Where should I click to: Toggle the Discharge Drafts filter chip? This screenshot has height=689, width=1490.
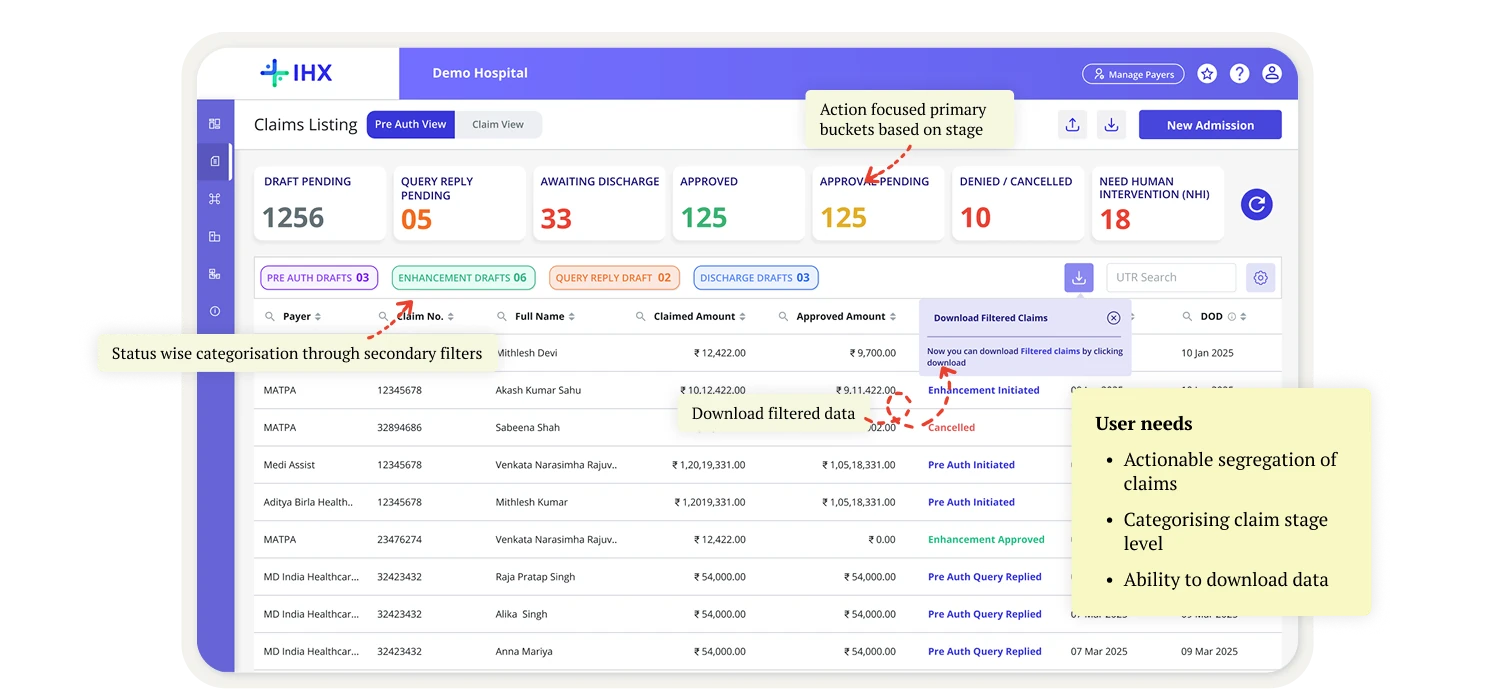click(756, 278)
